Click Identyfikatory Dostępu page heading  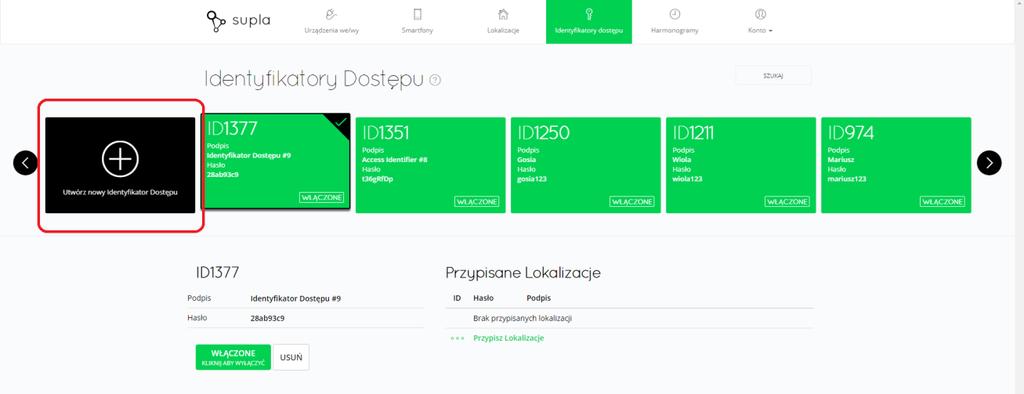[314, 79]
